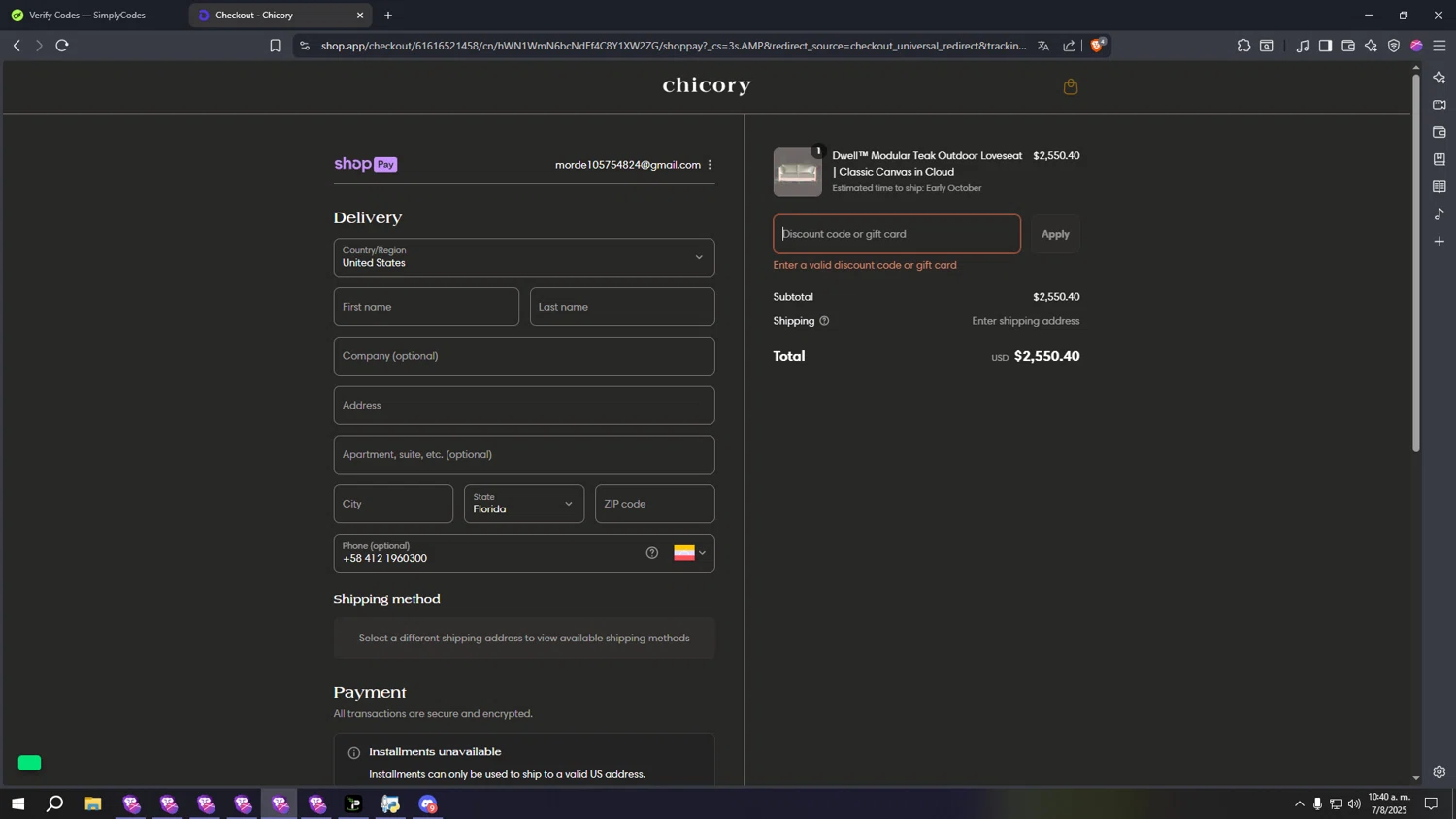The image size is (1456, 819).
Task: Go back with the browser back arrow
Action: tap(17, 46)
